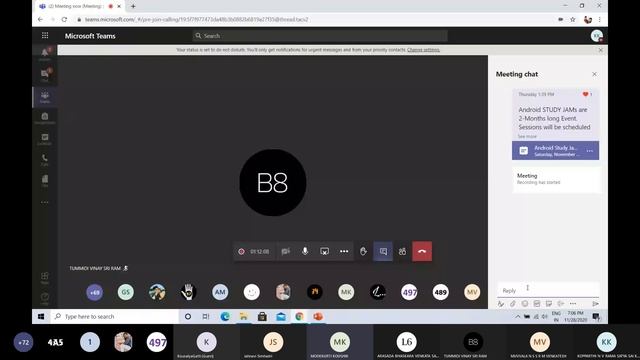Send the reply message

coord(596,304)
